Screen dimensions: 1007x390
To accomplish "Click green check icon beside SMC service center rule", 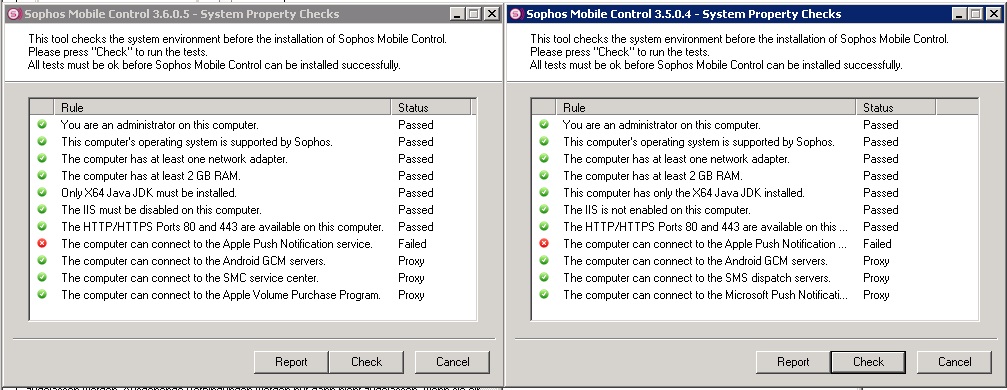I will (42, 277).
